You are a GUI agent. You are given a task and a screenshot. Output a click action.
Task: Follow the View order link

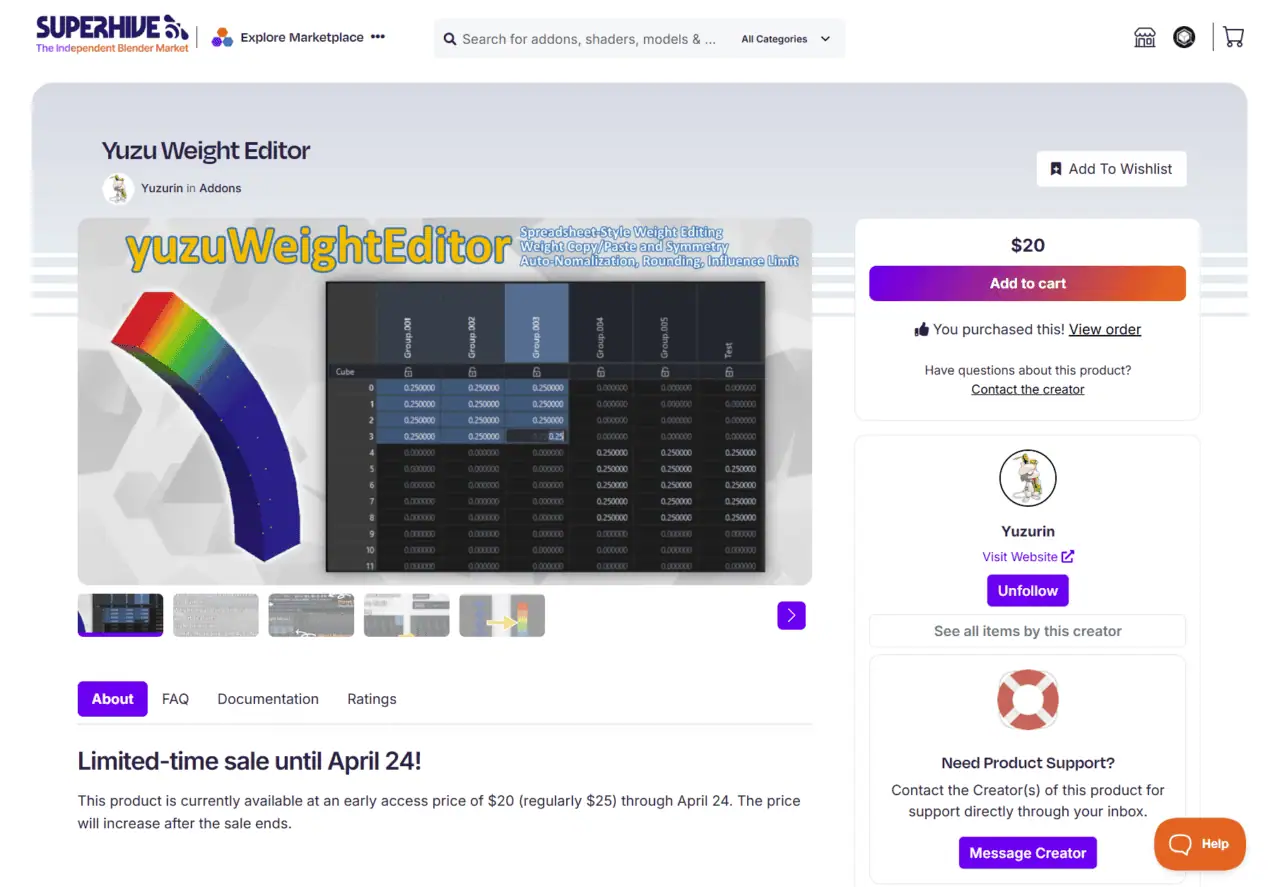[1104, 329]
